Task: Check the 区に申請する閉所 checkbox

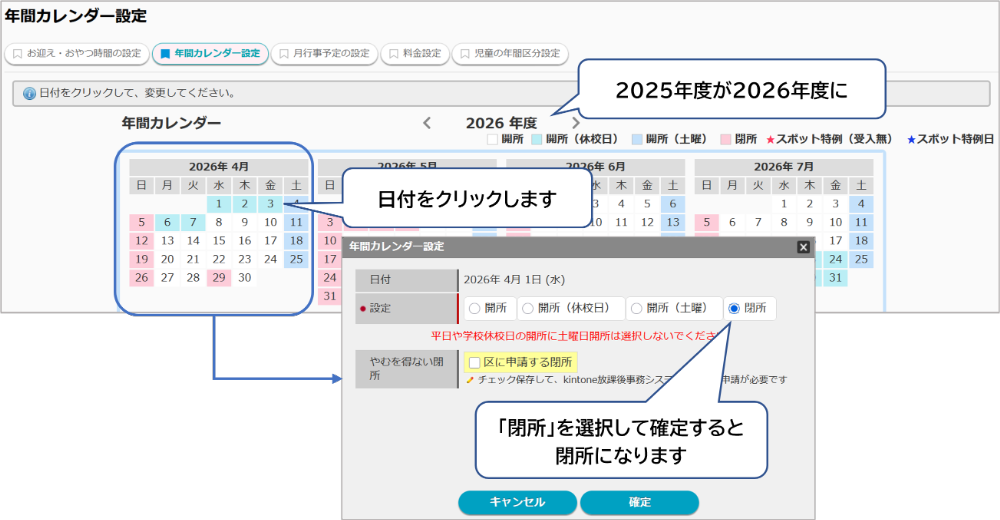Action: pyautogui.click(x=475, y=362)
